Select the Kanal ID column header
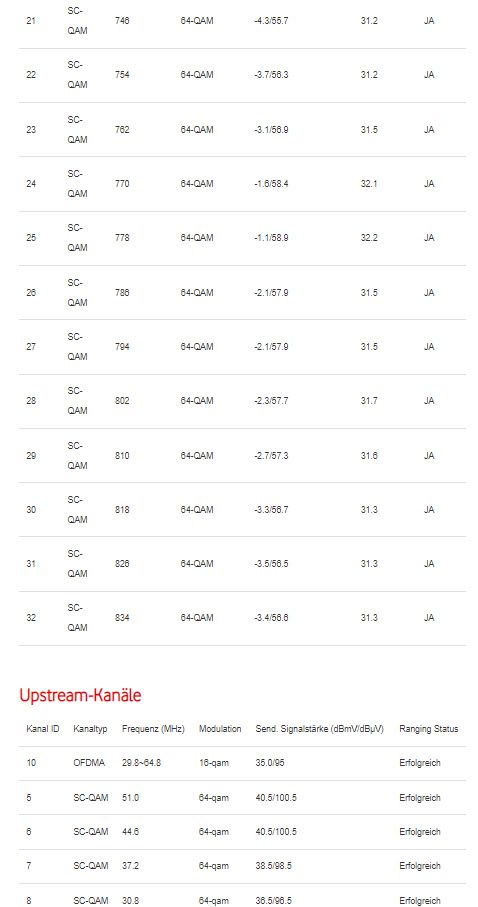 (x=43, y=729)
